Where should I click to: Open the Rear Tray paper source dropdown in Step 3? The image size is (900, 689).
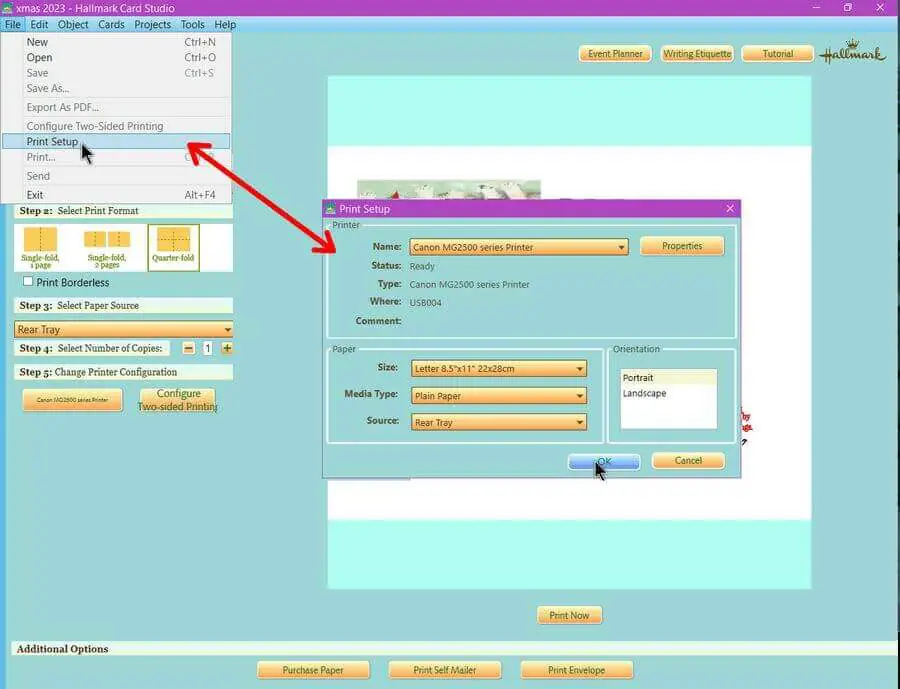click(x=123, y=329)
